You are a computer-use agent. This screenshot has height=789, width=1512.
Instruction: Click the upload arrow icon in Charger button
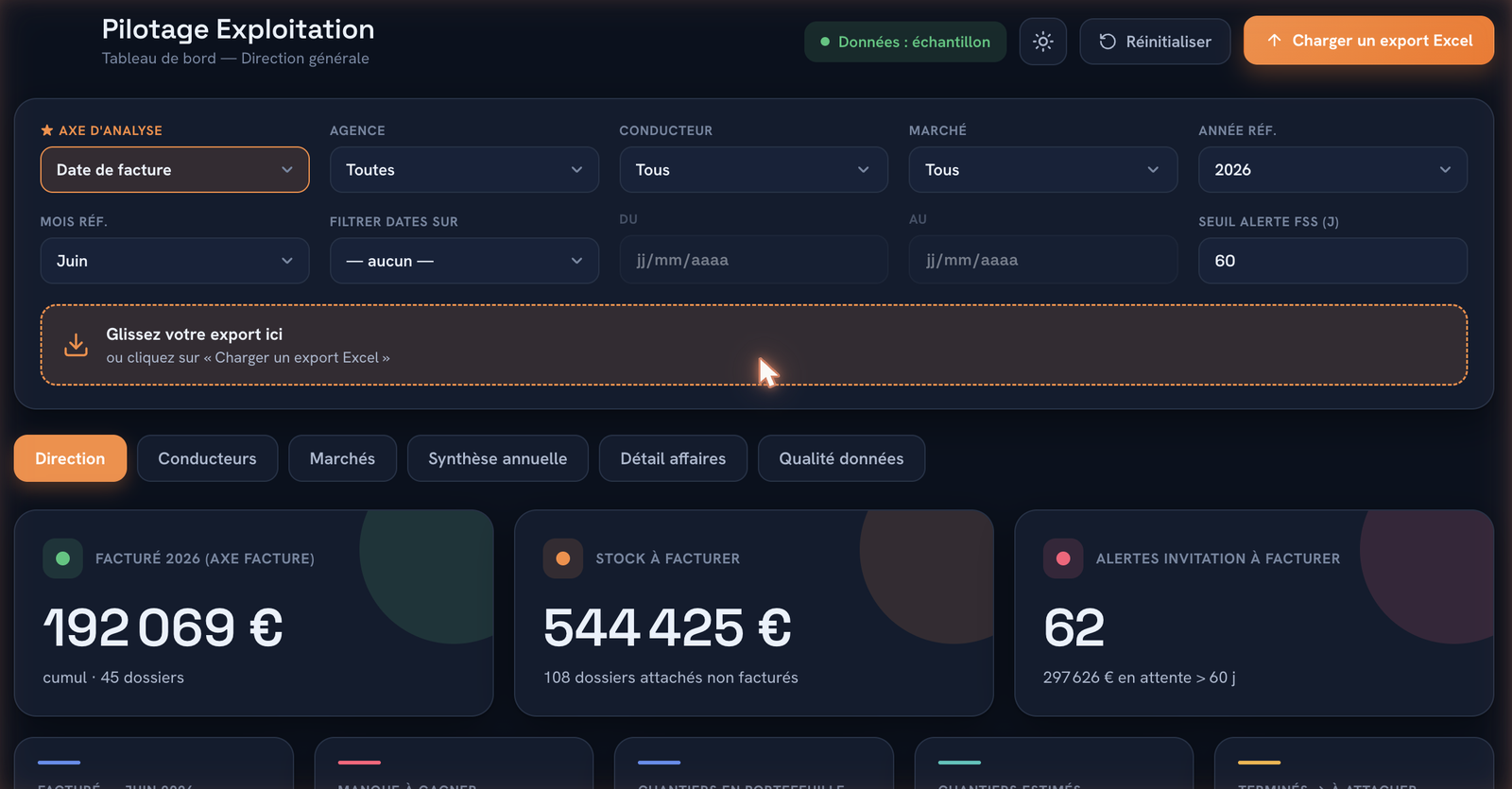(1274, 41)
